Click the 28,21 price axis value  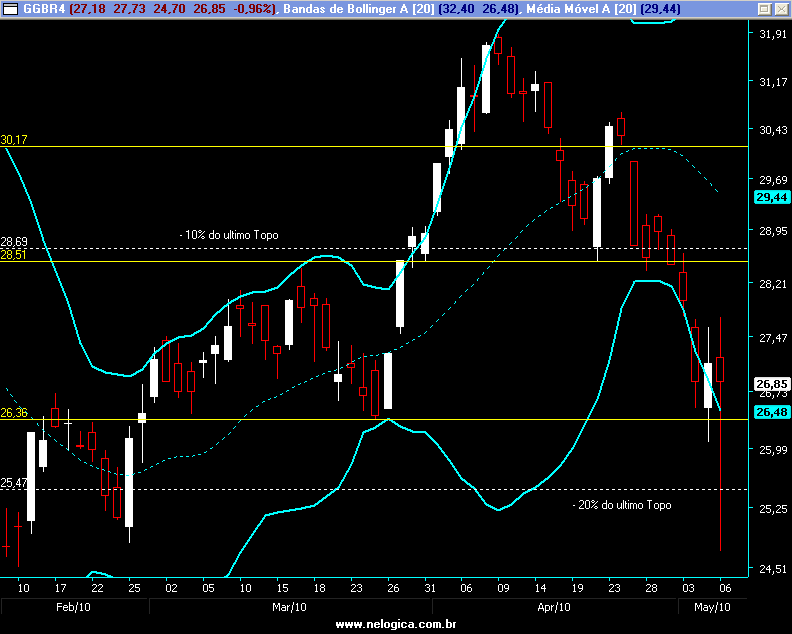[x=773, y=284]
